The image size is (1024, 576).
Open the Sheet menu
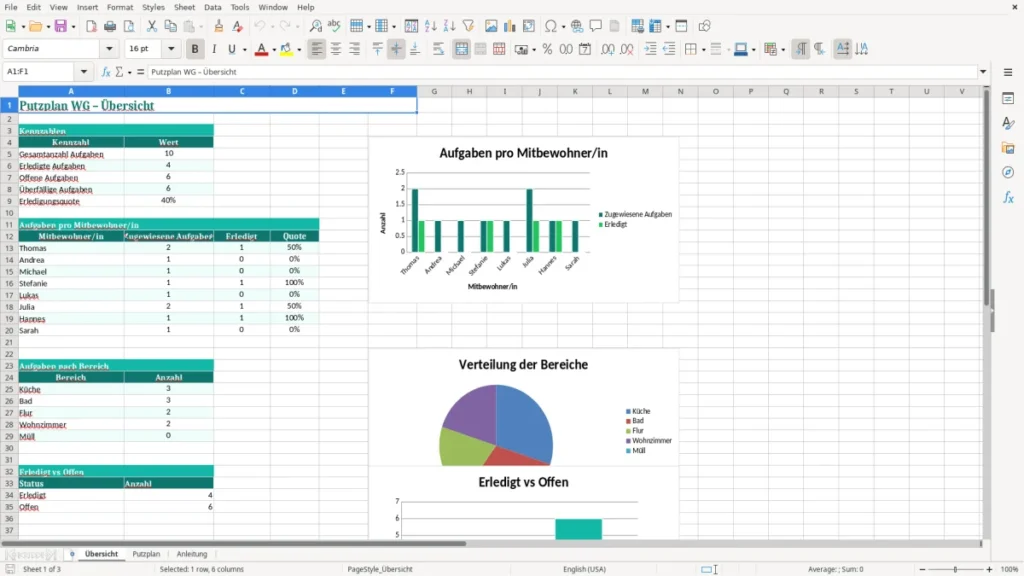pos(184,7)
